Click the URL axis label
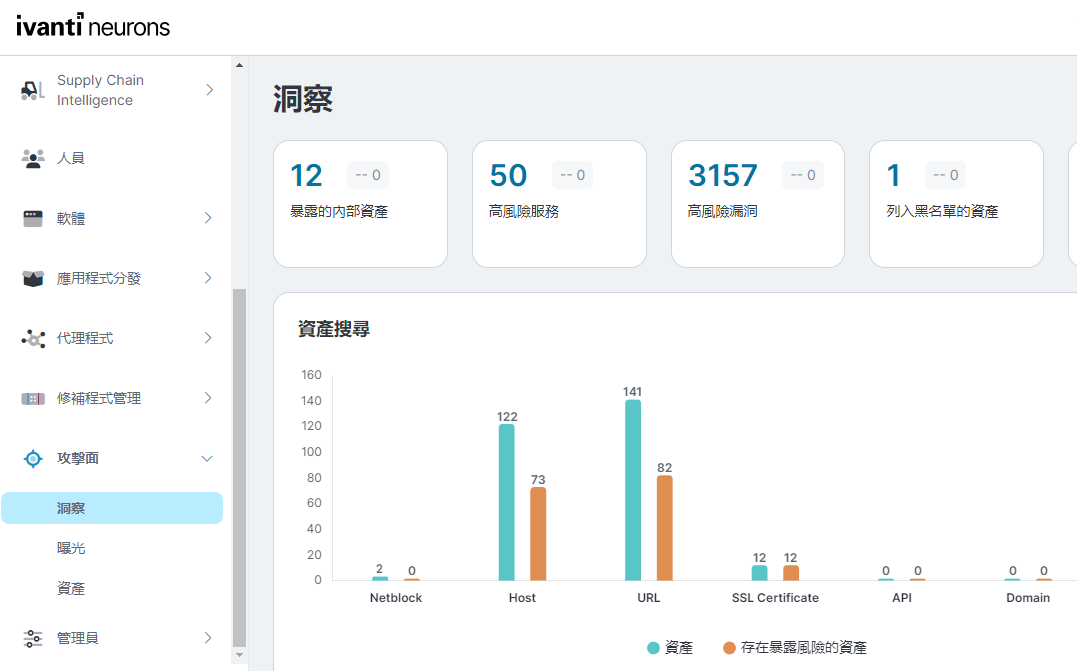 [648, 598]
